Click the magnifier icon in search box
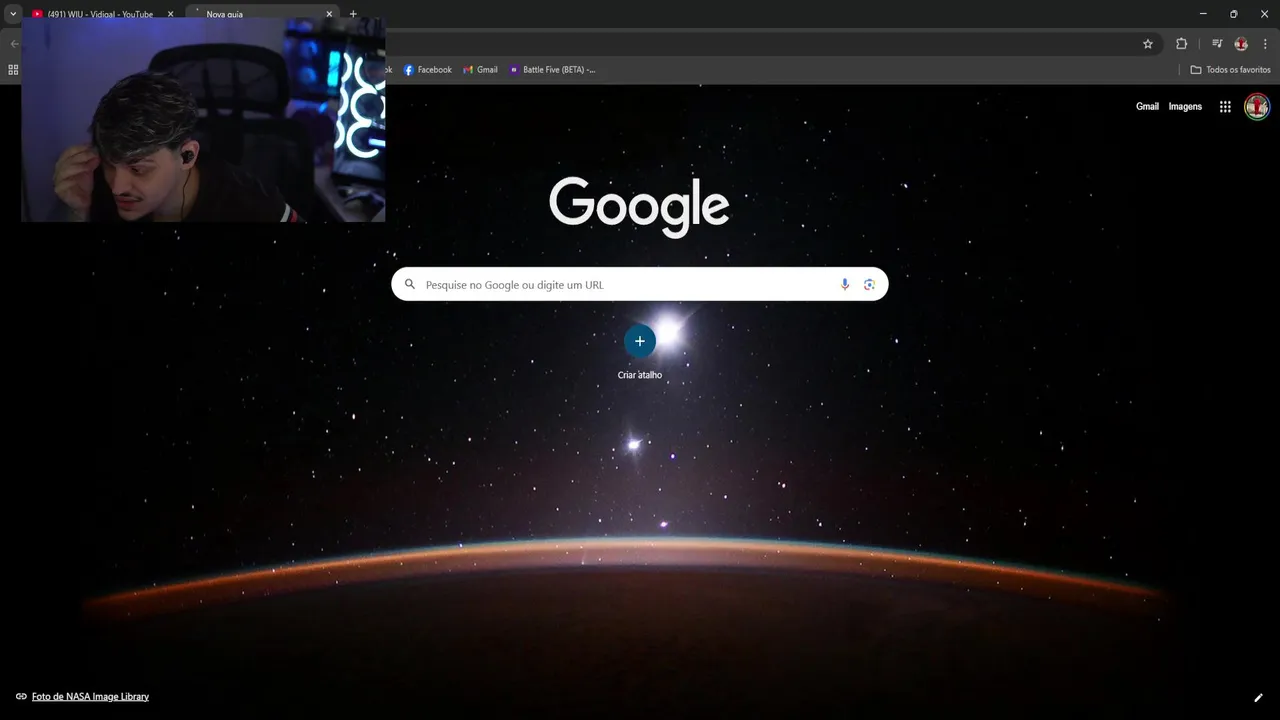 pyautogui.click(x=409, y=285)
